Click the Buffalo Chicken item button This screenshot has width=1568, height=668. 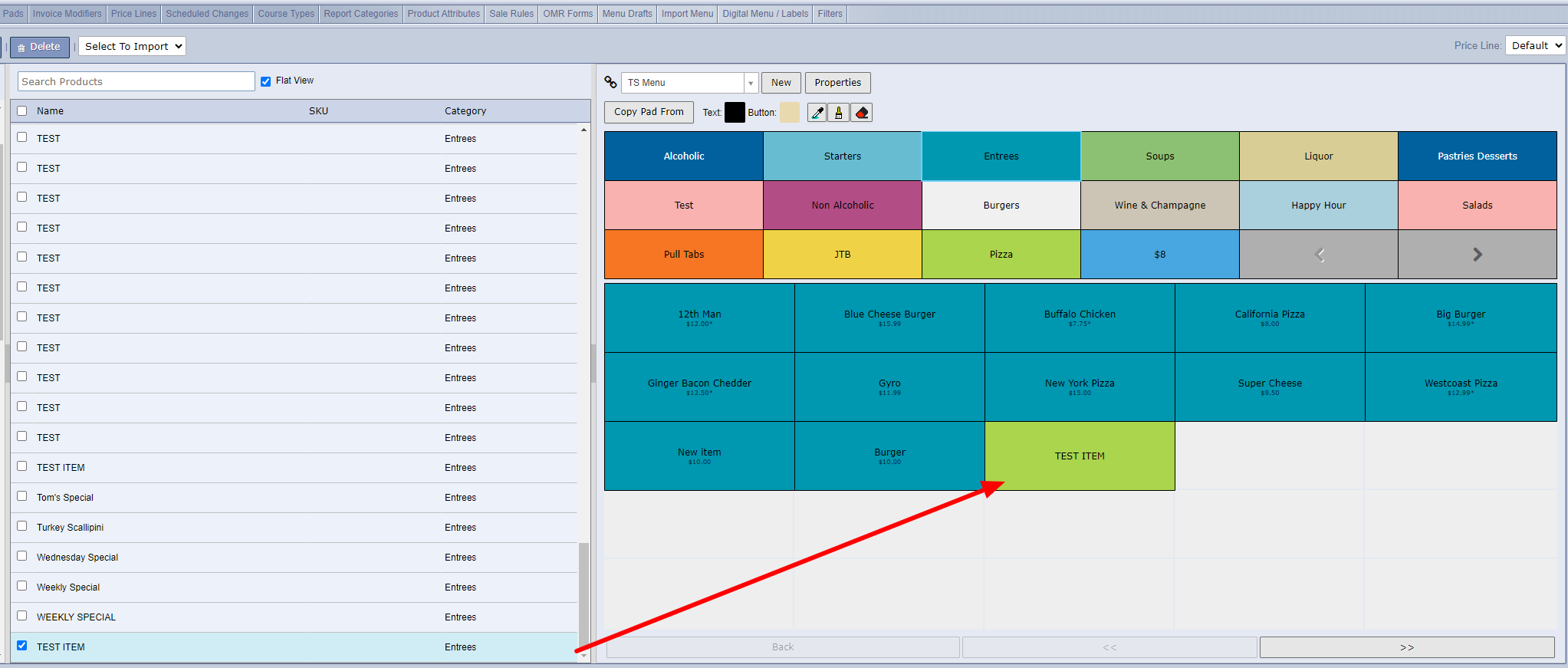click(1080, 318)
